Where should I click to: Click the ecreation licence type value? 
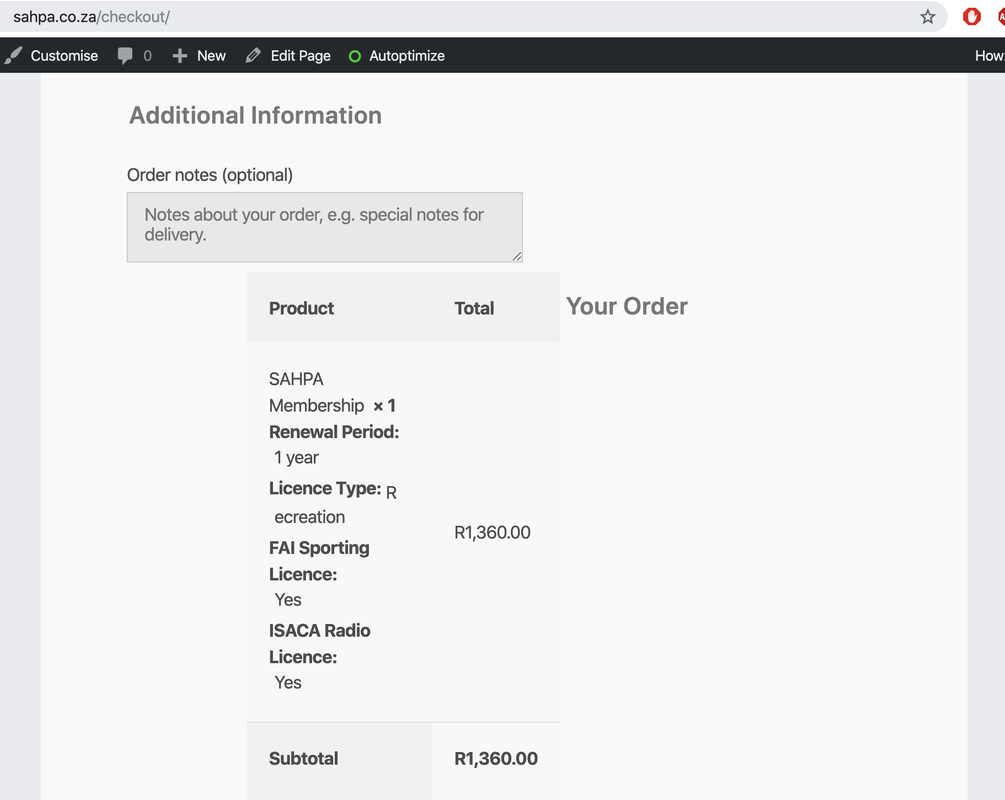(x=310, y=517)
